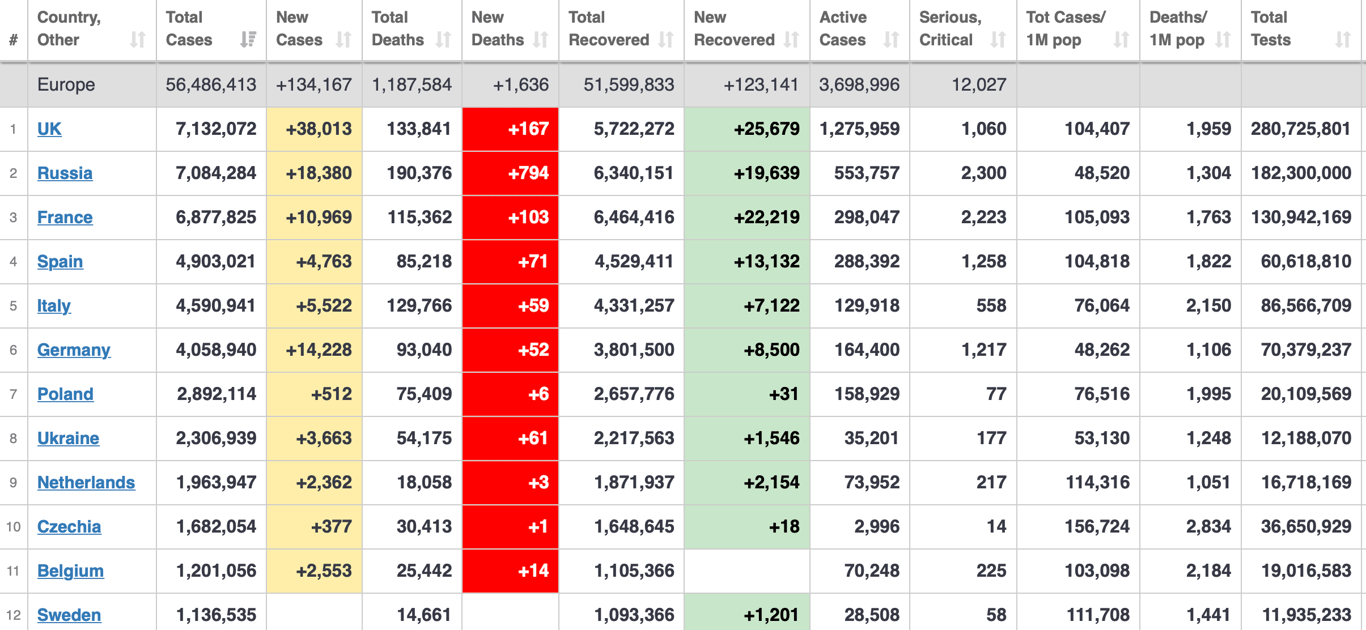This screenshot has width=1366, height=630.
Task: Open the Germany country link
Action: 74,349
